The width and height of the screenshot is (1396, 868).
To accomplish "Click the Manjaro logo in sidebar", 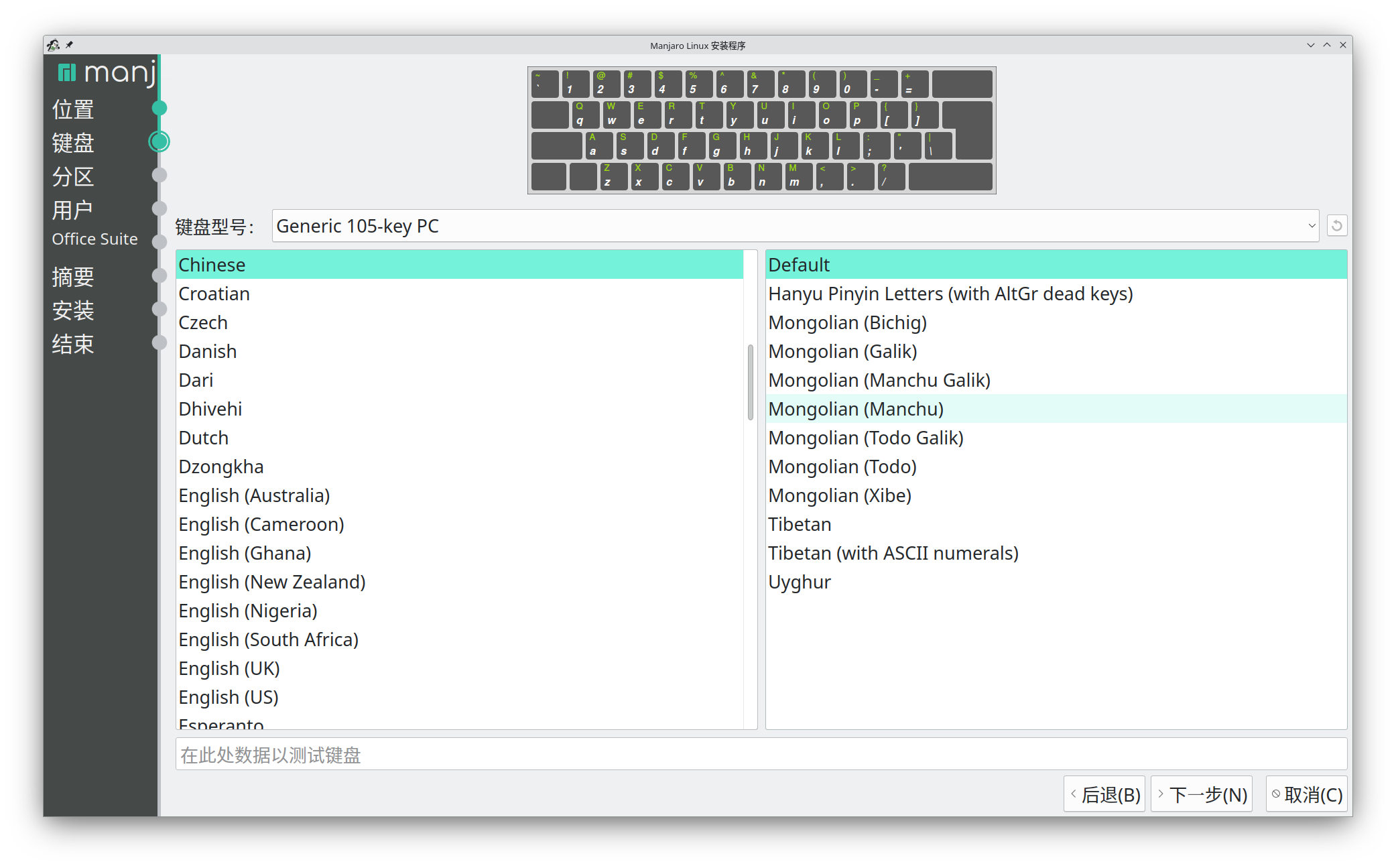I will (x=106, y=72).
